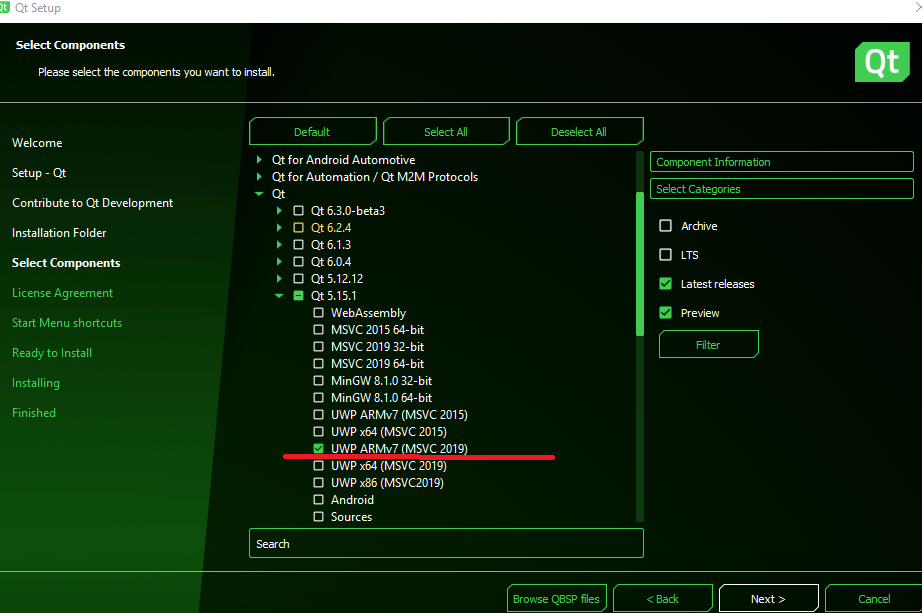
Task: Select the Android tree row label
Action: pyautogui.click(x=352, y=499)
